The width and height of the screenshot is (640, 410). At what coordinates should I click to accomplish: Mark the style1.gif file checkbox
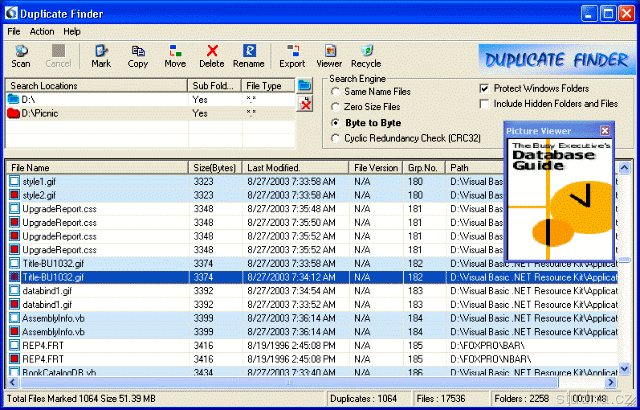point(14,181)
